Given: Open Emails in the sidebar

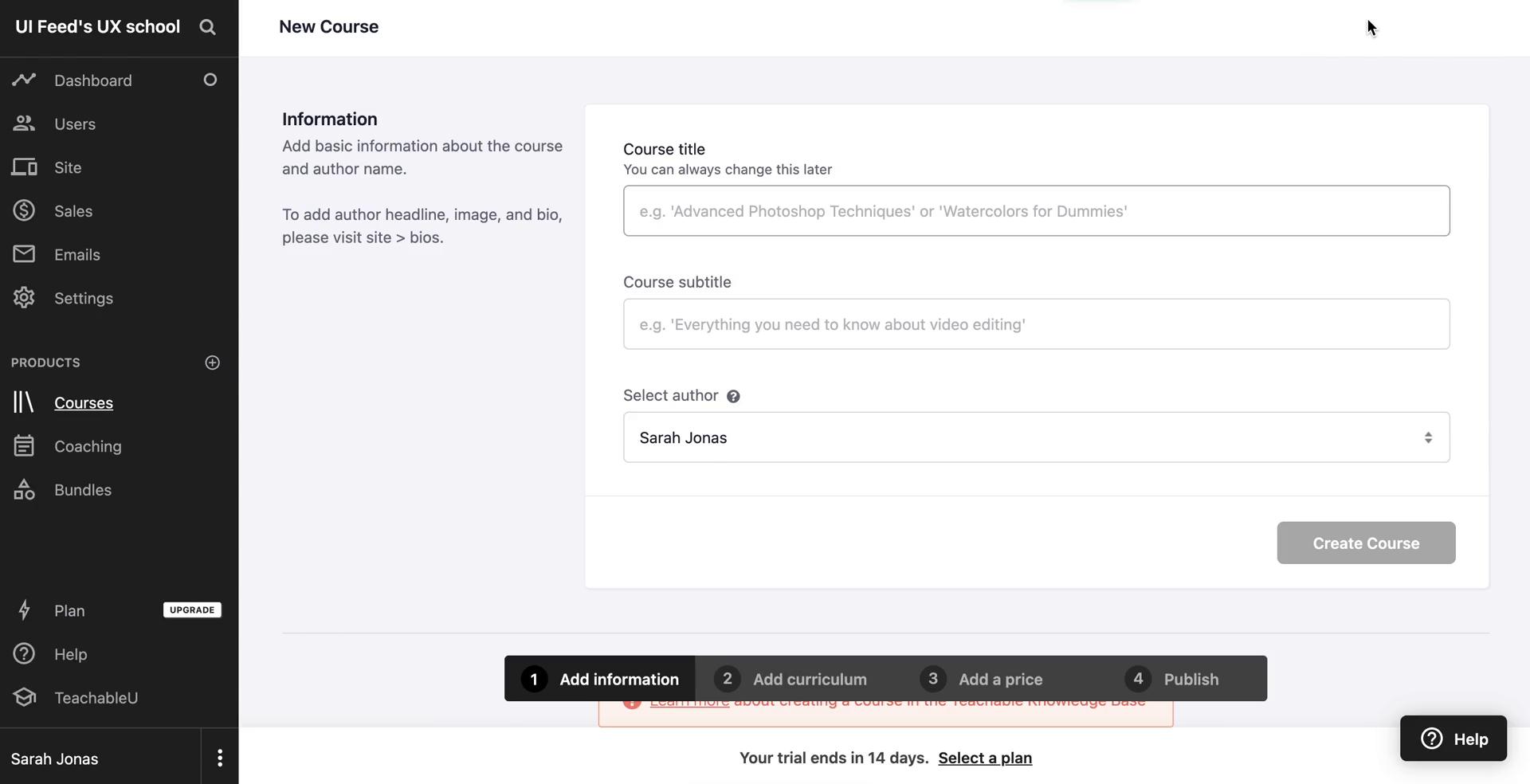Looking at the screenshot, I should tap(77, 255).
